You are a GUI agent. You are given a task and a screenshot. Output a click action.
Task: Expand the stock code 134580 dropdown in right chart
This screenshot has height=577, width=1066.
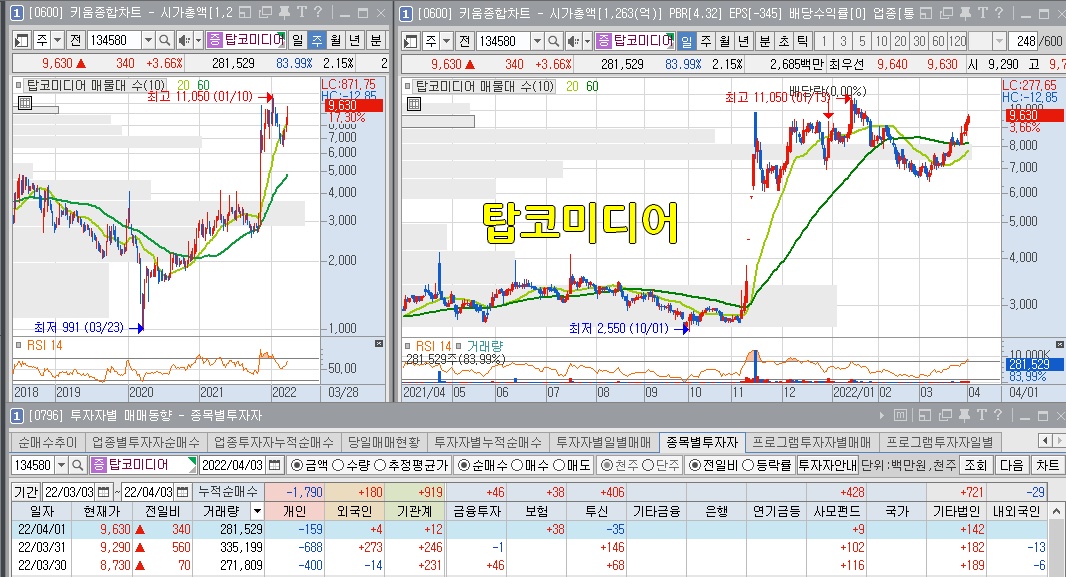coord(537,41)
